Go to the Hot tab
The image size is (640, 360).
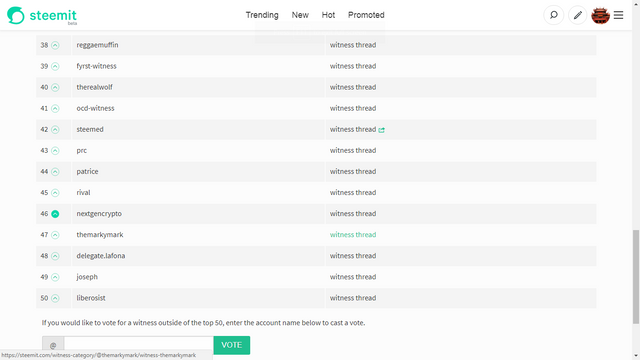(x=328, y=15)
